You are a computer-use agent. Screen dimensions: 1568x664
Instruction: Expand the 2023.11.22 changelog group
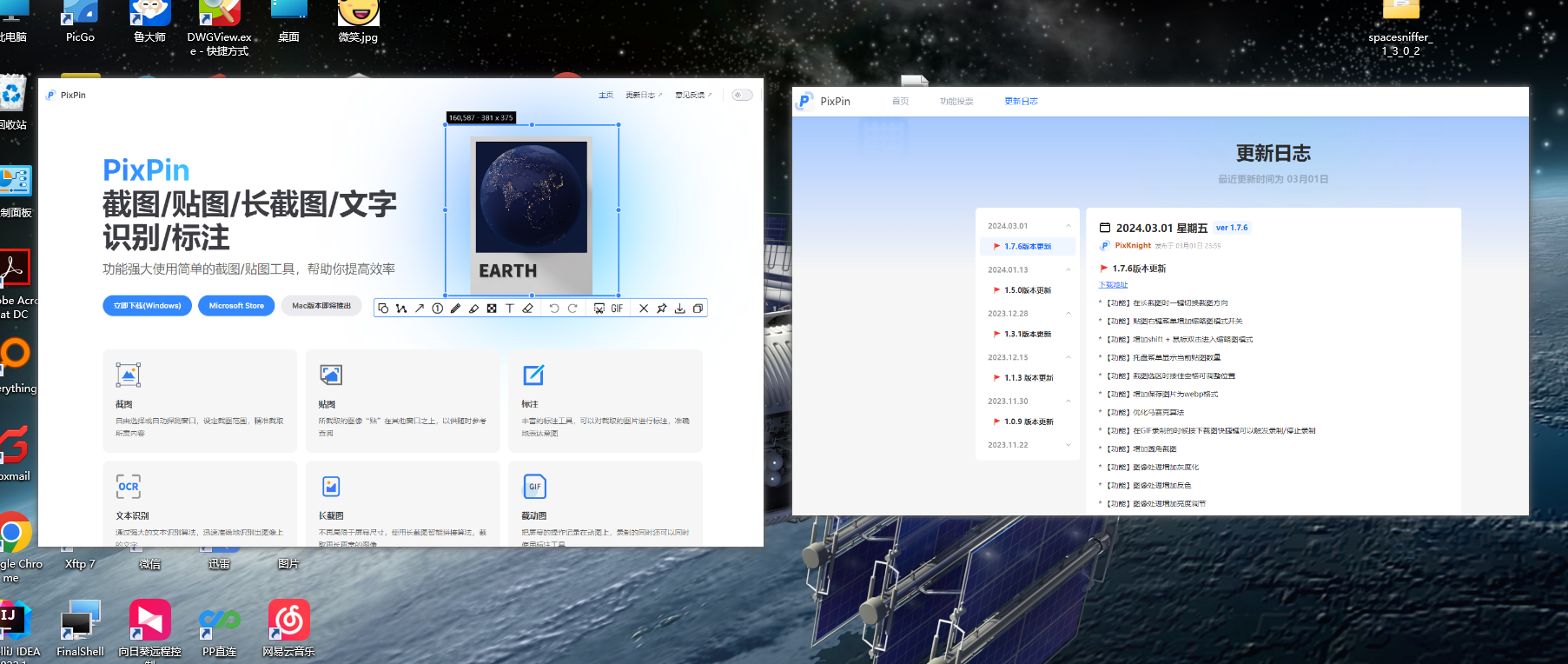click(x=1068, y=445)
